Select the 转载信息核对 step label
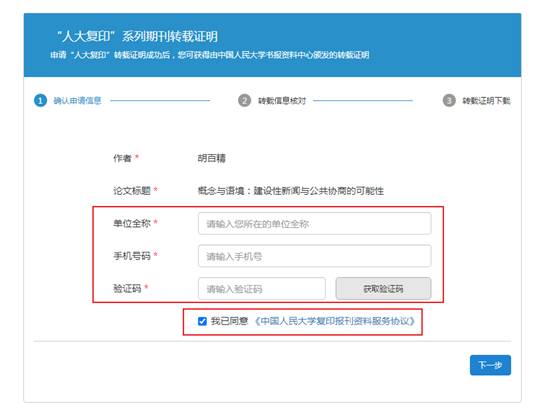The width and height of the screenshot is (553, 418). coord(282,101)
